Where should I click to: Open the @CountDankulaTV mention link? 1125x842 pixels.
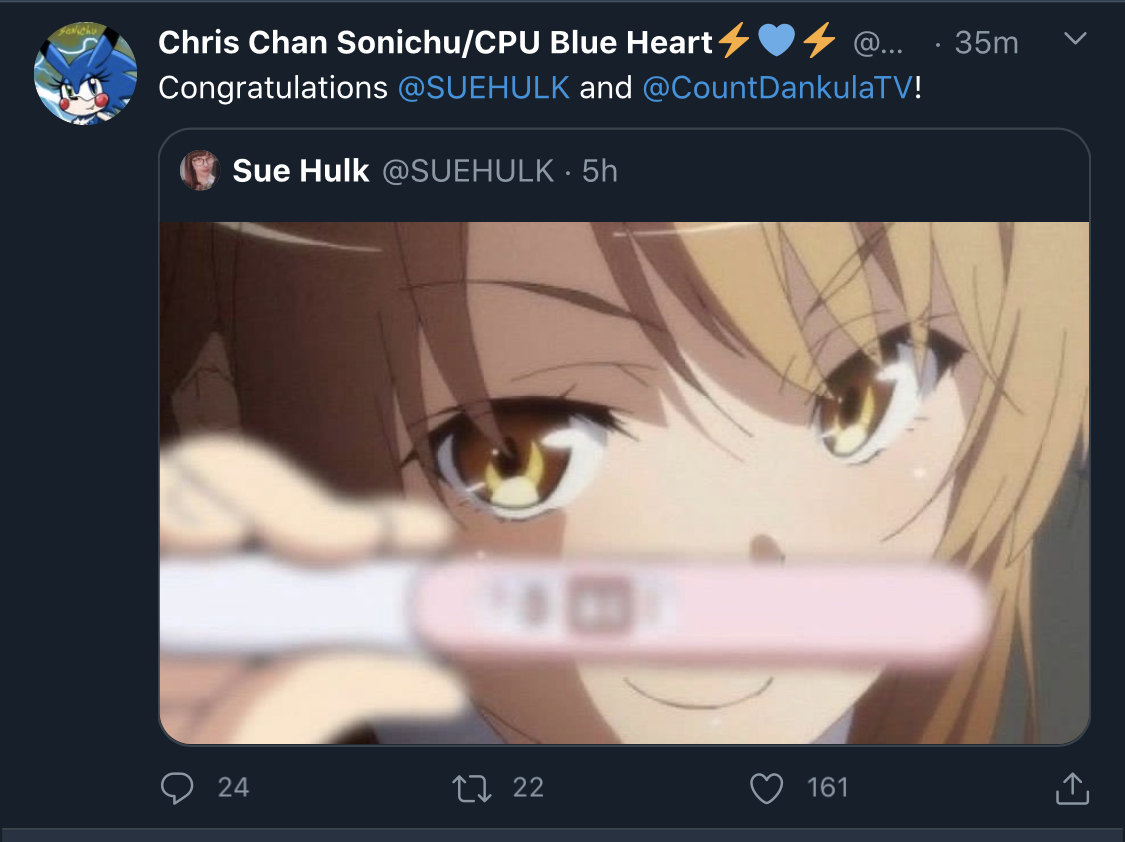(x=778, y=88)
